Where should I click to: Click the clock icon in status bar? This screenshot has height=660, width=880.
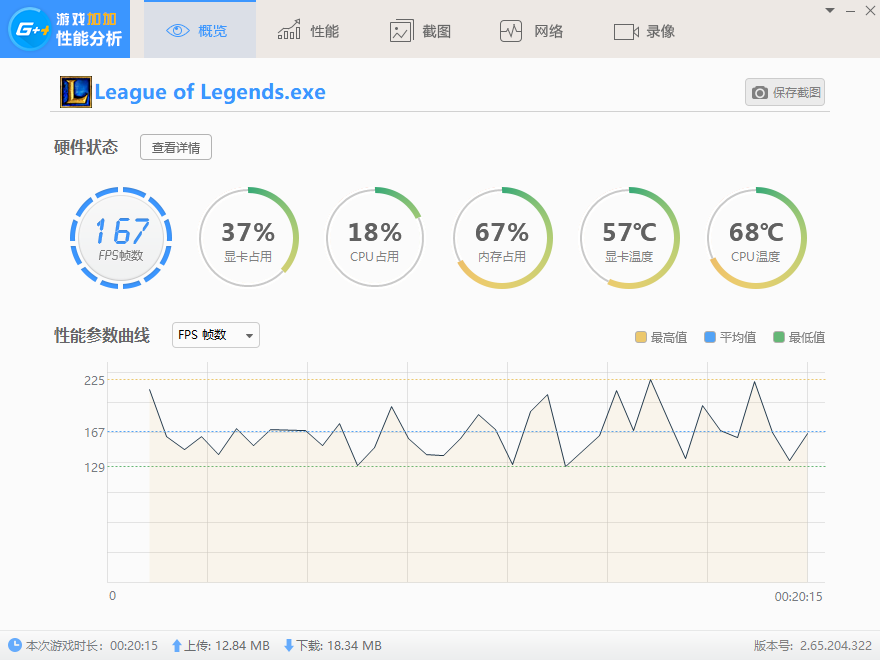tap(15, 645)
